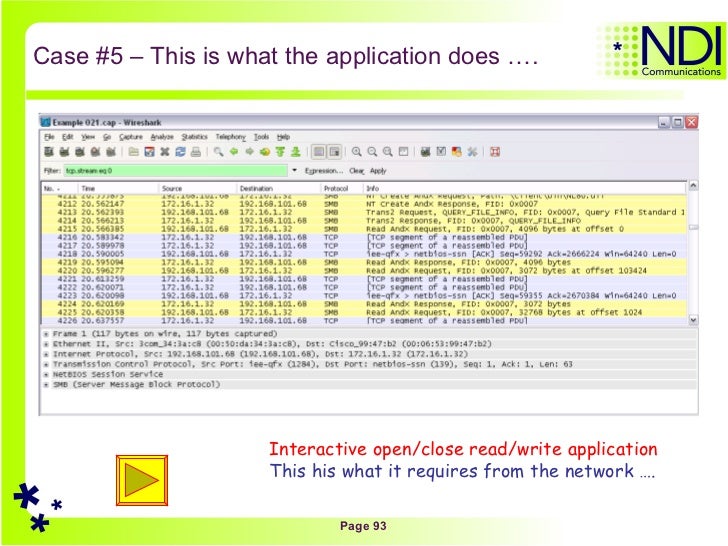
Task: Jump to first packet icon
Action: pyautogui.click(x=280, y=152)
